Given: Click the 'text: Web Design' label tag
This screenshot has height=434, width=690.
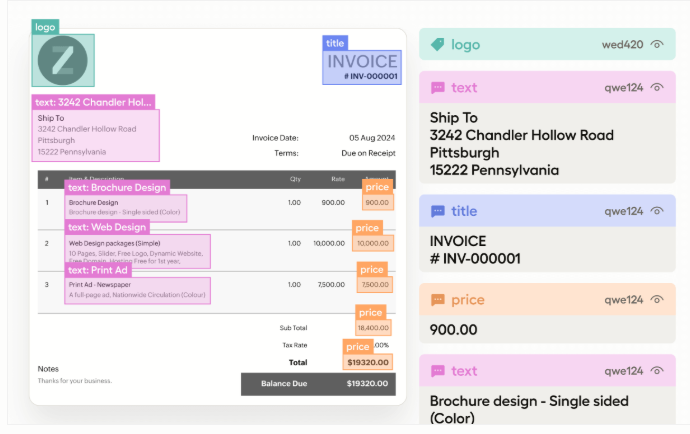Looking at the screenshot, I should [x=107, y=227].
